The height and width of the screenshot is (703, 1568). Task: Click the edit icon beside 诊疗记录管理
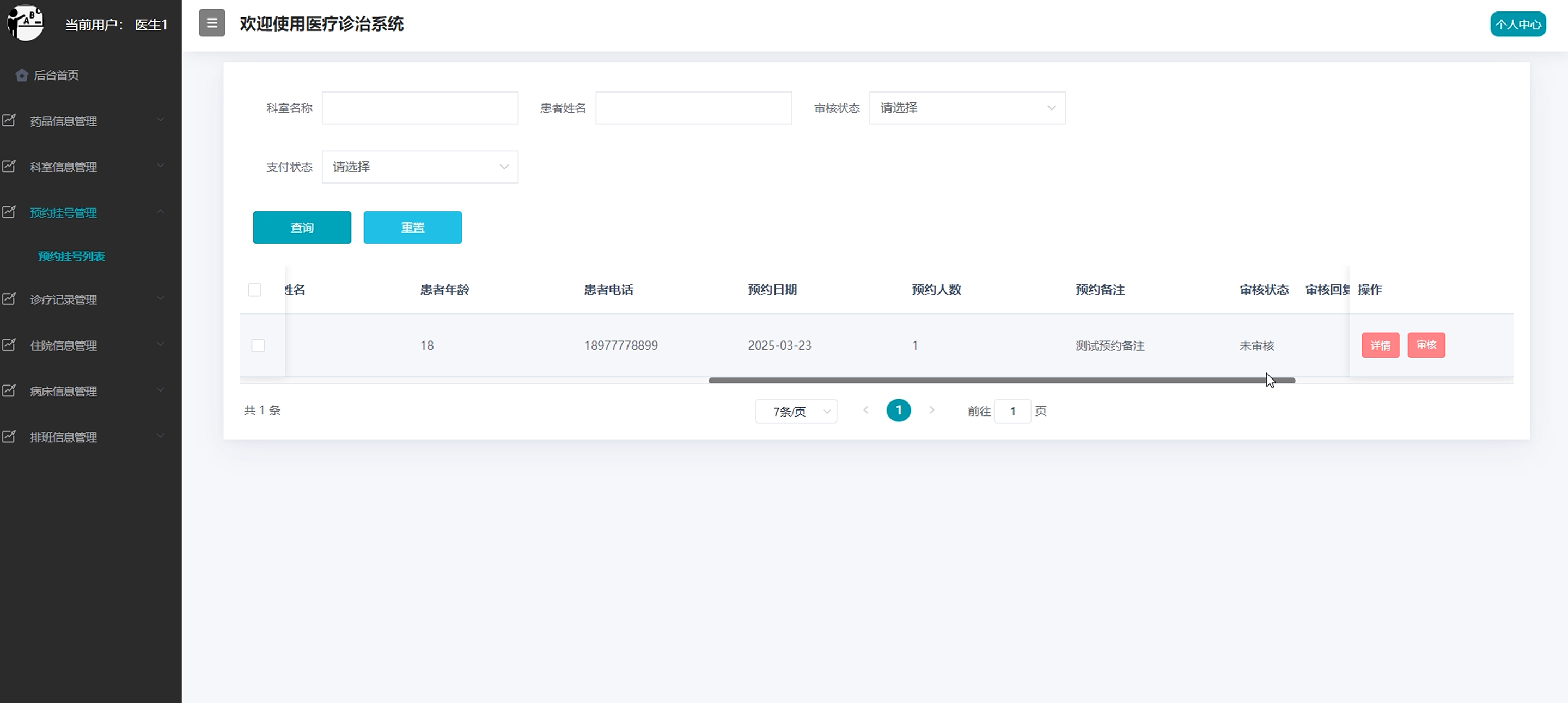[9, 299]
